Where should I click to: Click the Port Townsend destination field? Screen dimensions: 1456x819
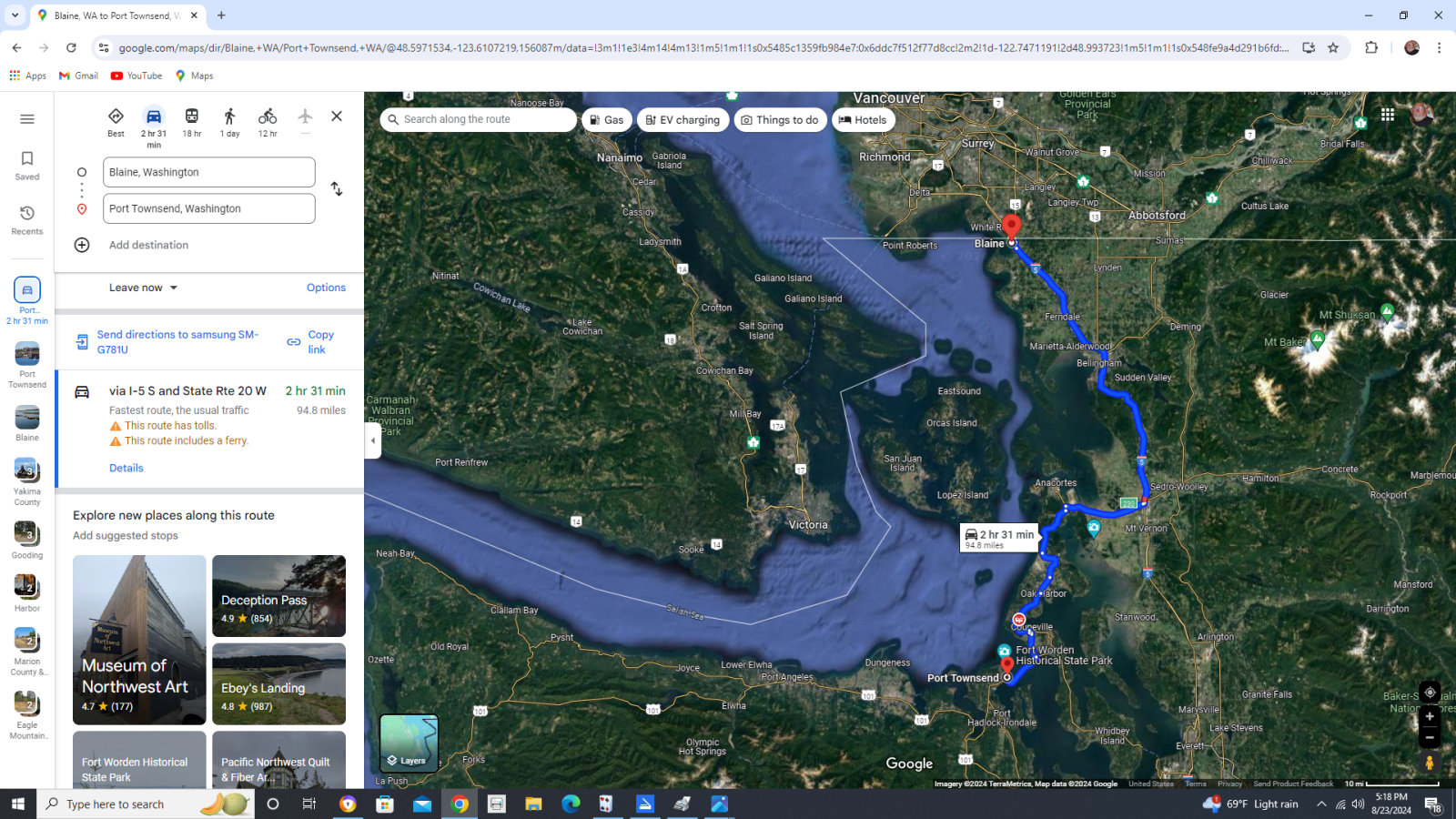pyautogui.click(x=209, y=208)
